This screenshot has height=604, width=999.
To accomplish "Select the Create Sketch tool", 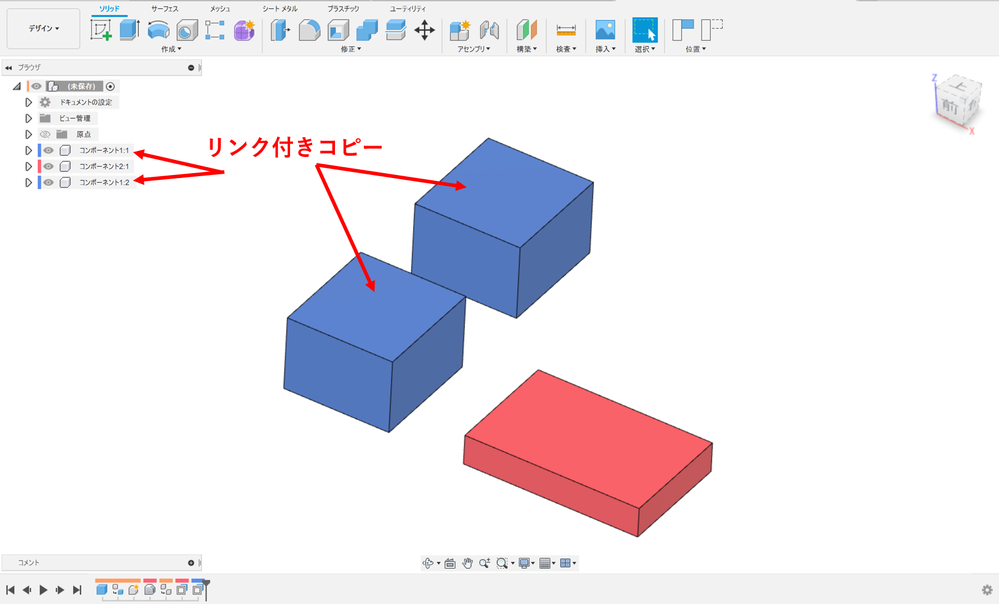I will tap(101, 30).
